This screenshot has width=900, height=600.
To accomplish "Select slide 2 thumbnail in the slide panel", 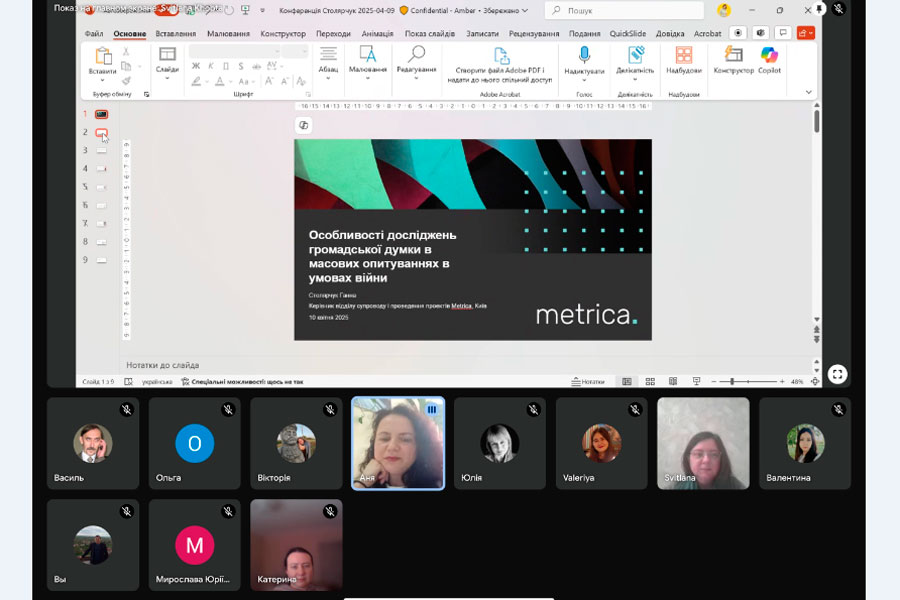I will point(101,132).
